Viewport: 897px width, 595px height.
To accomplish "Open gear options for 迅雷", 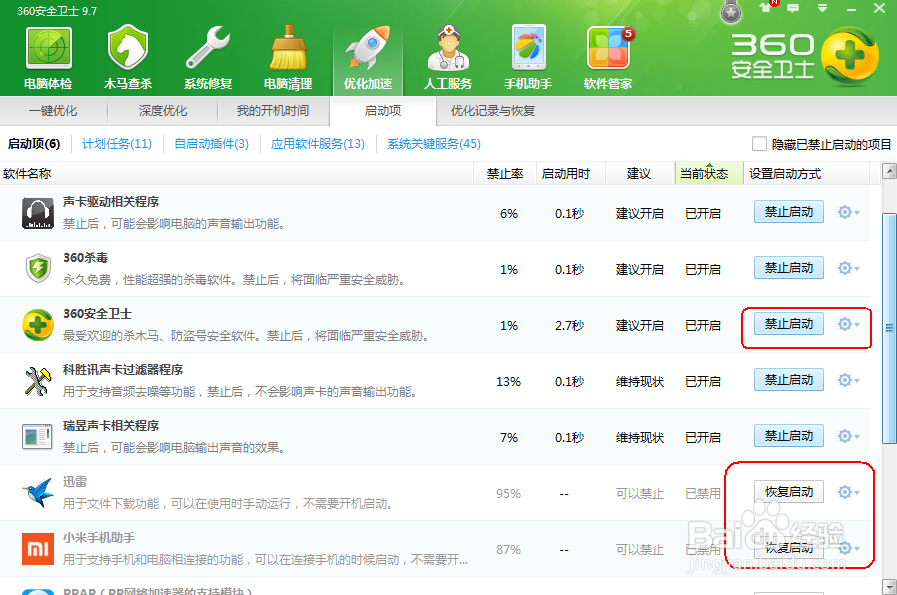I will (x=848, y=492).
